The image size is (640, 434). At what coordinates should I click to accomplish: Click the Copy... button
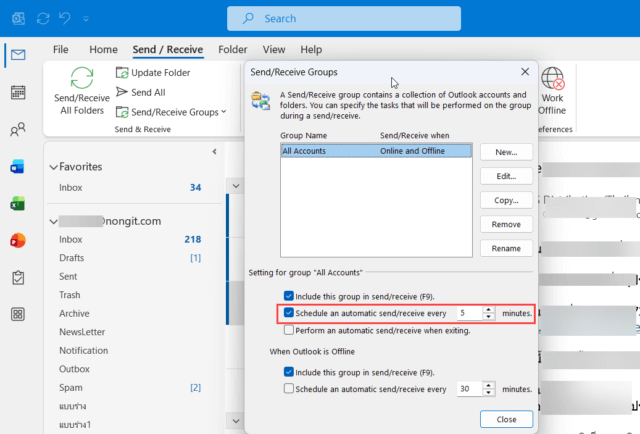506,200
